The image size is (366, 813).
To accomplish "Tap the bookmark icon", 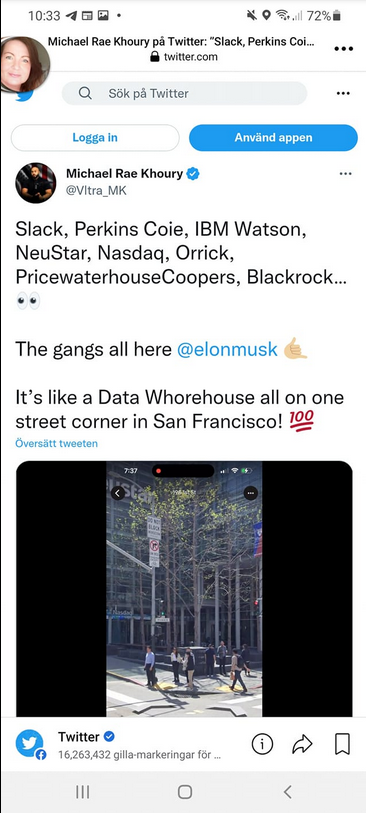I will (342, 744).
